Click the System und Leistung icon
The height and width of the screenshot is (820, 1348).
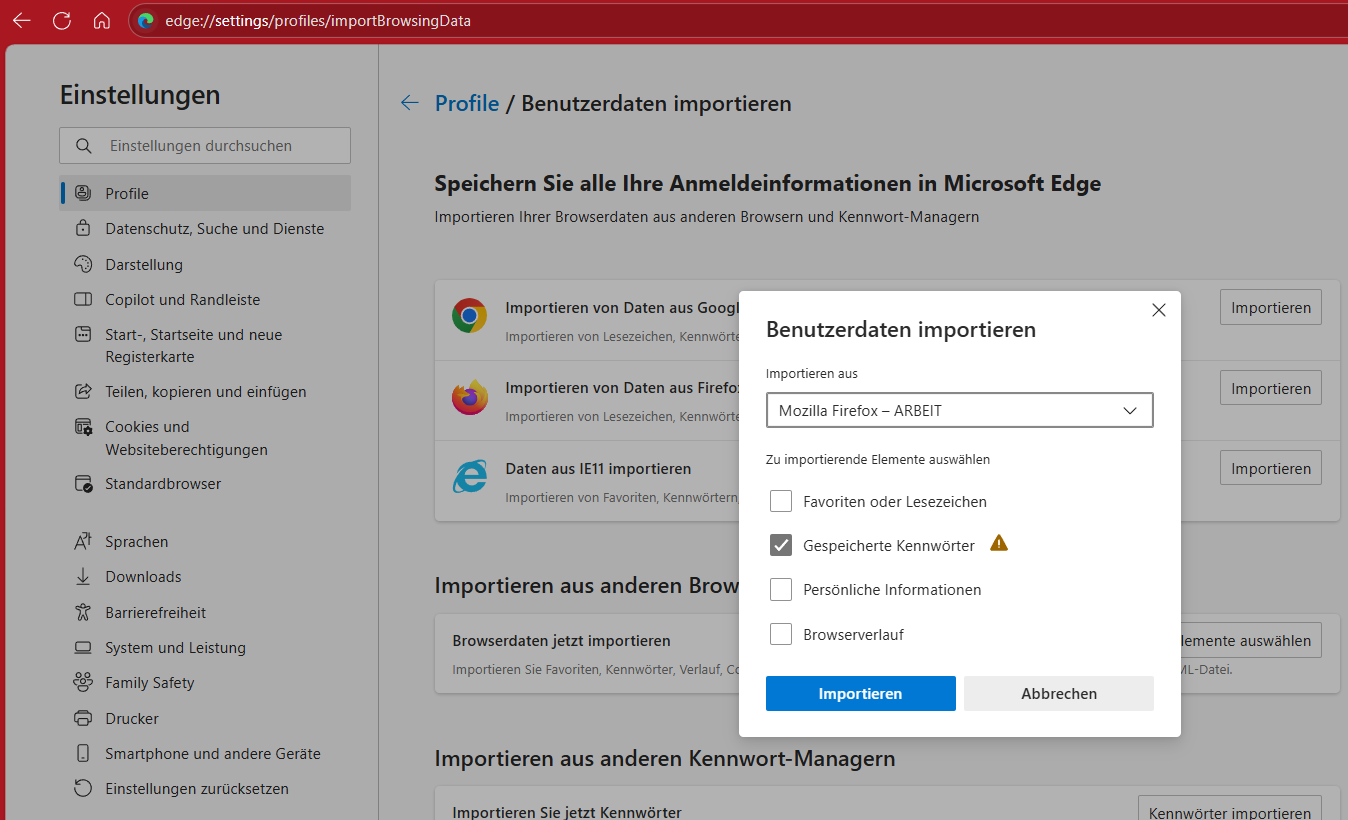tap(84, 648)
